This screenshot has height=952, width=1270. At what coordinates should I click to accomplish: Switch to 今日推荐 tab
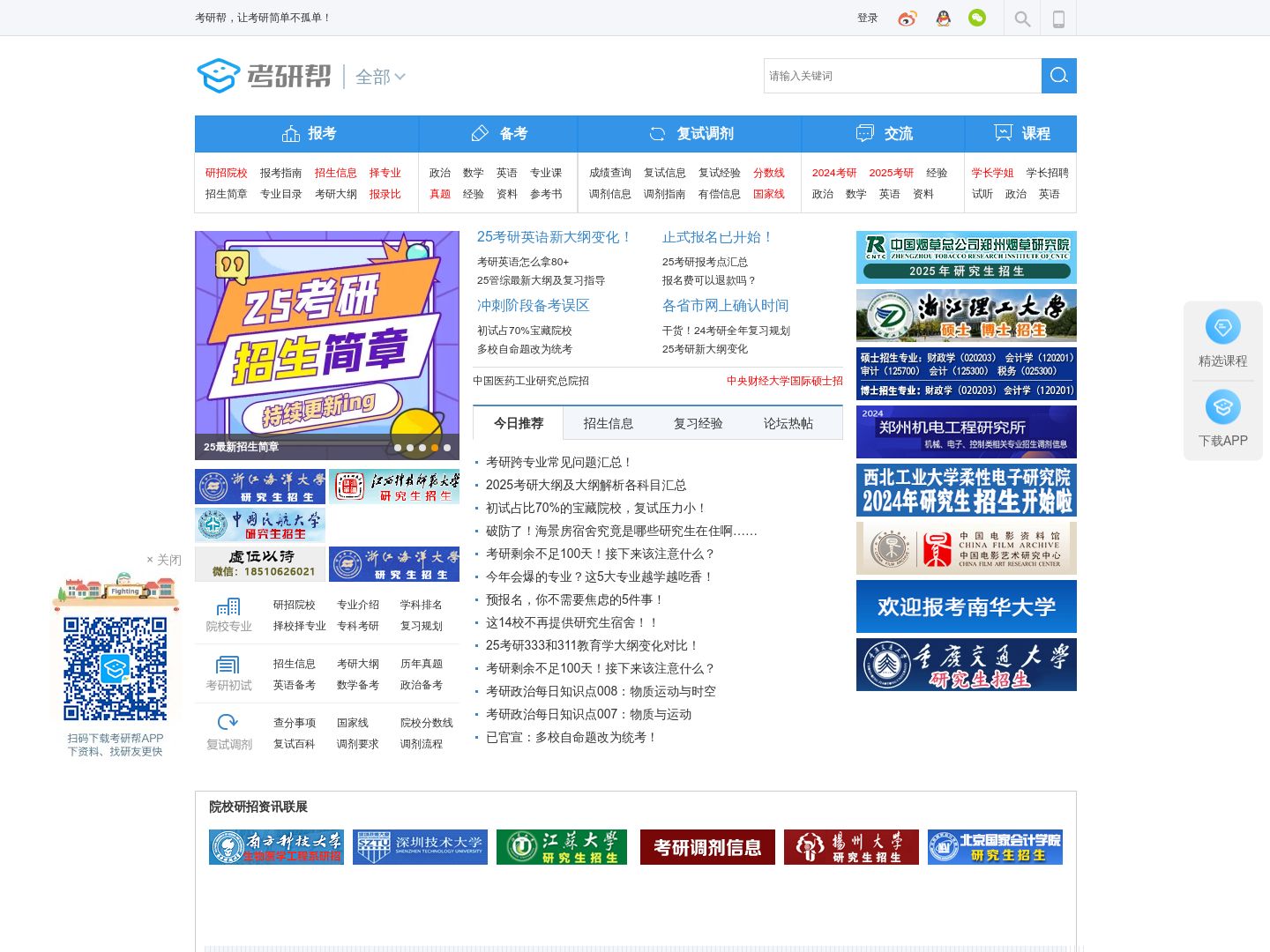(x=518, y=423)
